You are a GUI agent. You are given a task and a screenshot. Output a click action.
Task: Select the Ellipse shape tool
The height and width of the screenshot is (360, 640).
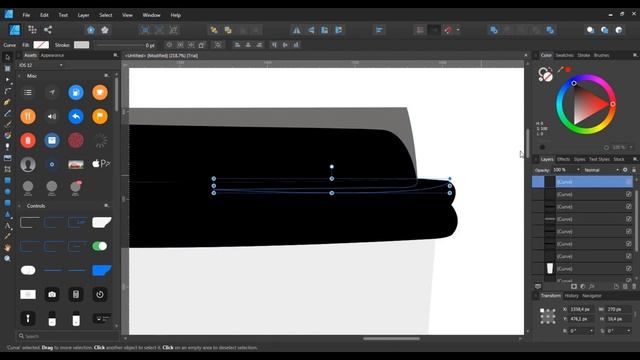pos(7,191)
